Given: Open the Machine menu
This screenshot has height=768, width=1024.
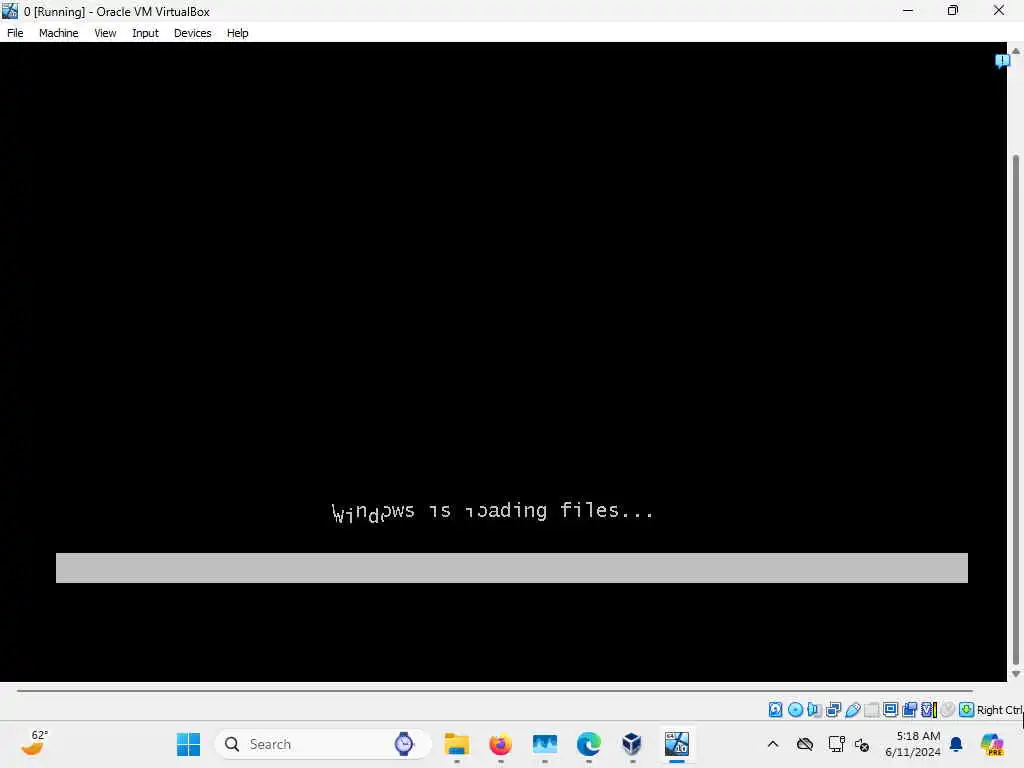Looking at the screenshot, I should pyautogui.click(x=58, y=33).
